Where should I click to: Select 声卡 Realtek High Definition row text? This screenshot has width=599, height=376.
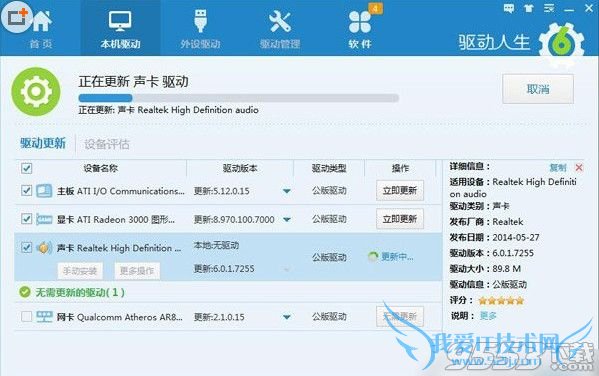119,248
